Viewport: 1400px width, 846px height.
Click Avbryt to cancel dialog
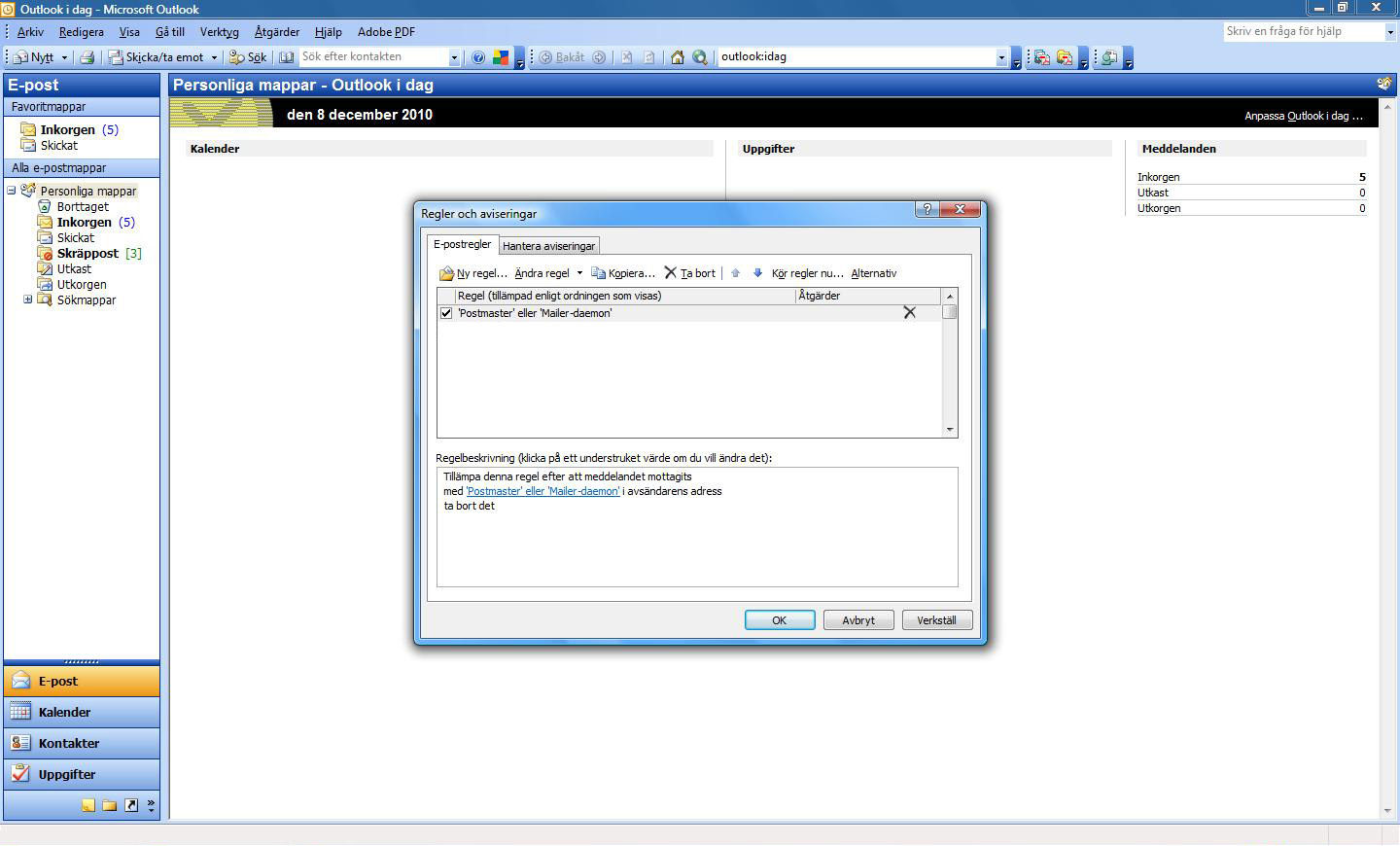858,620
